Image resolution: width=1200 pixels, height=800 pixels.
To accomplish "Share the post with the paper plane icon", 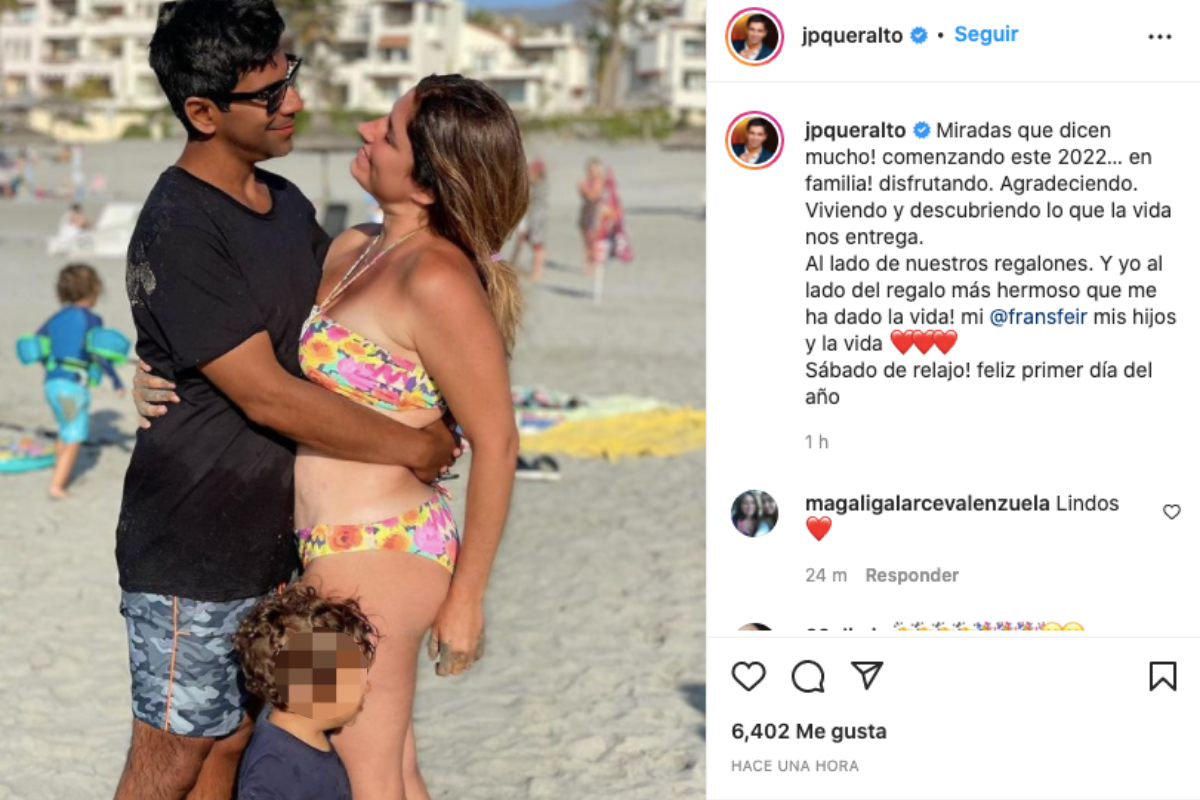I will pyautogui.click(x=867, y=676).
